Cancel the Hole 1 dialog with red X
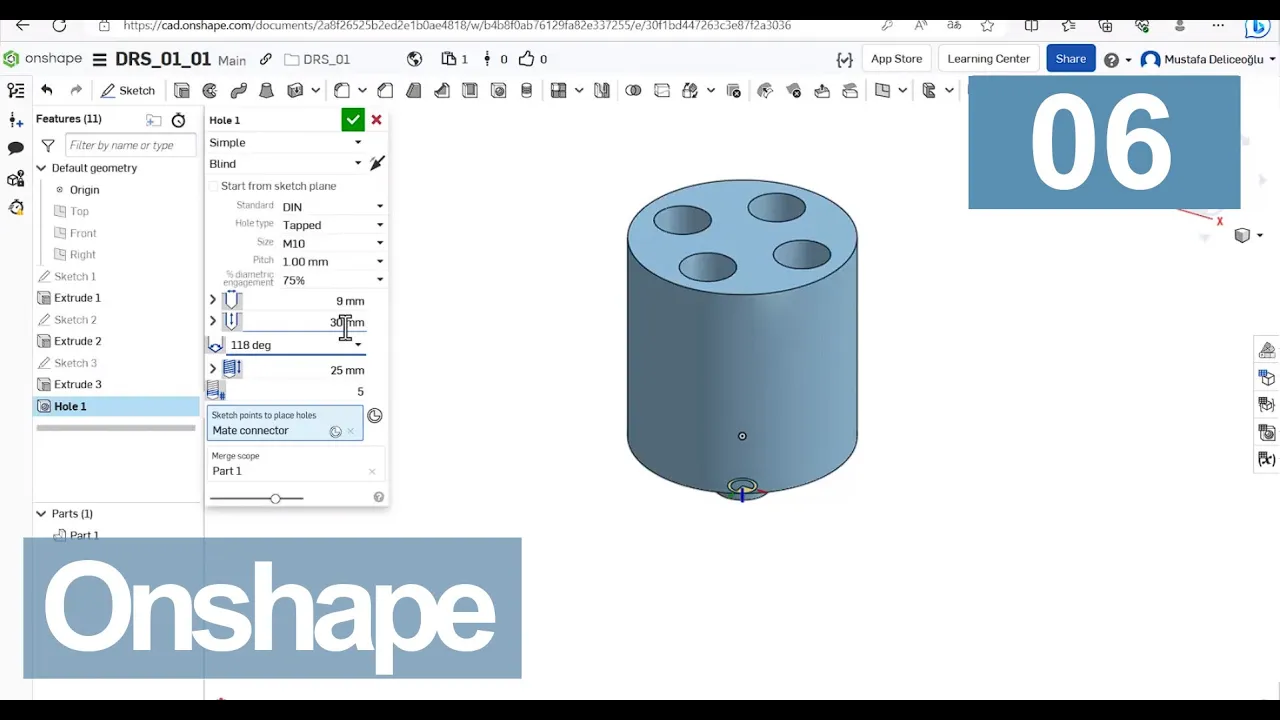 pos(376,120)
